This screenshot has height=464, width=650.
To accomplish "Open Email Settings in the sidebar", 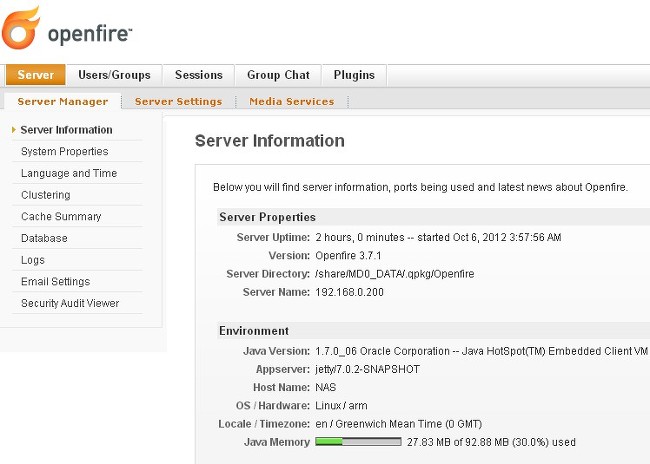I will 55,282.
